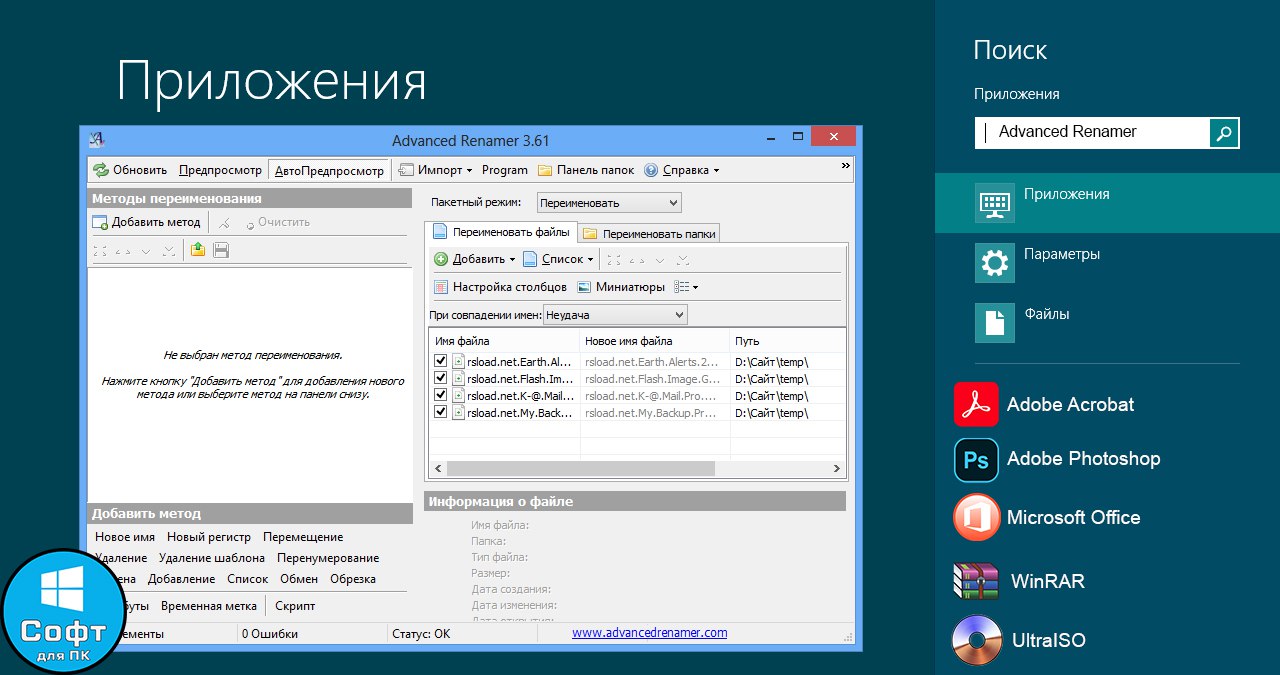The height and width of the screenshot is (675, 1280).
Task: Open Панель папок via its folder icon
Action: point(545,170)
